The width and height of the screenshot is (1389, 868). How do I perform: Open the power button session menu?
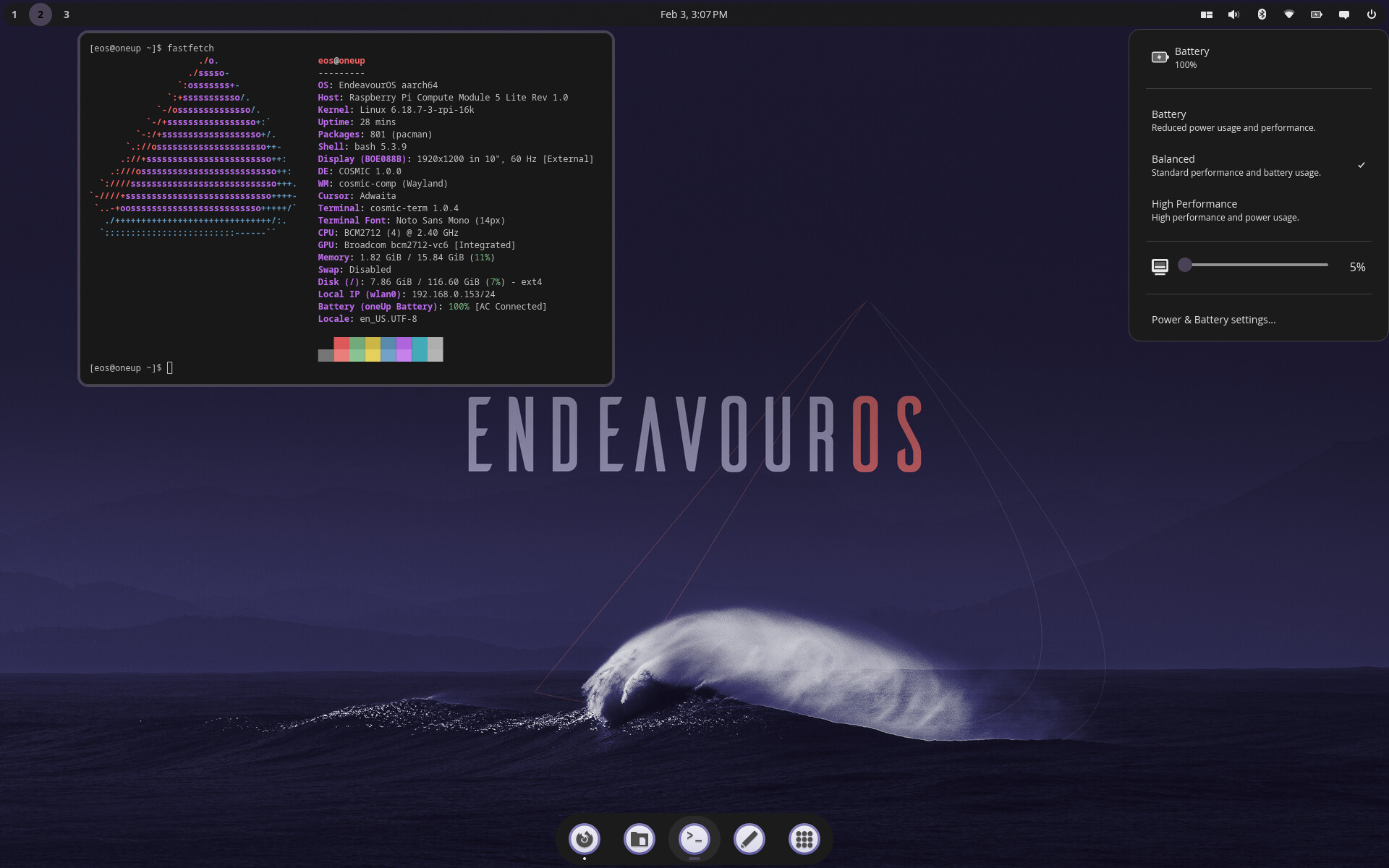pyautogui.click(x=1372, y=14)
